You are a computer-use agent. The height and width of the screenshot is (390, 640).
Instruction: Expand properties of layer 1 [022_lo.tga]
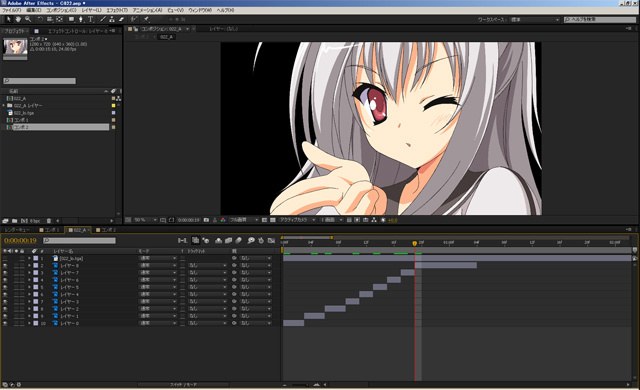(29, 258)
